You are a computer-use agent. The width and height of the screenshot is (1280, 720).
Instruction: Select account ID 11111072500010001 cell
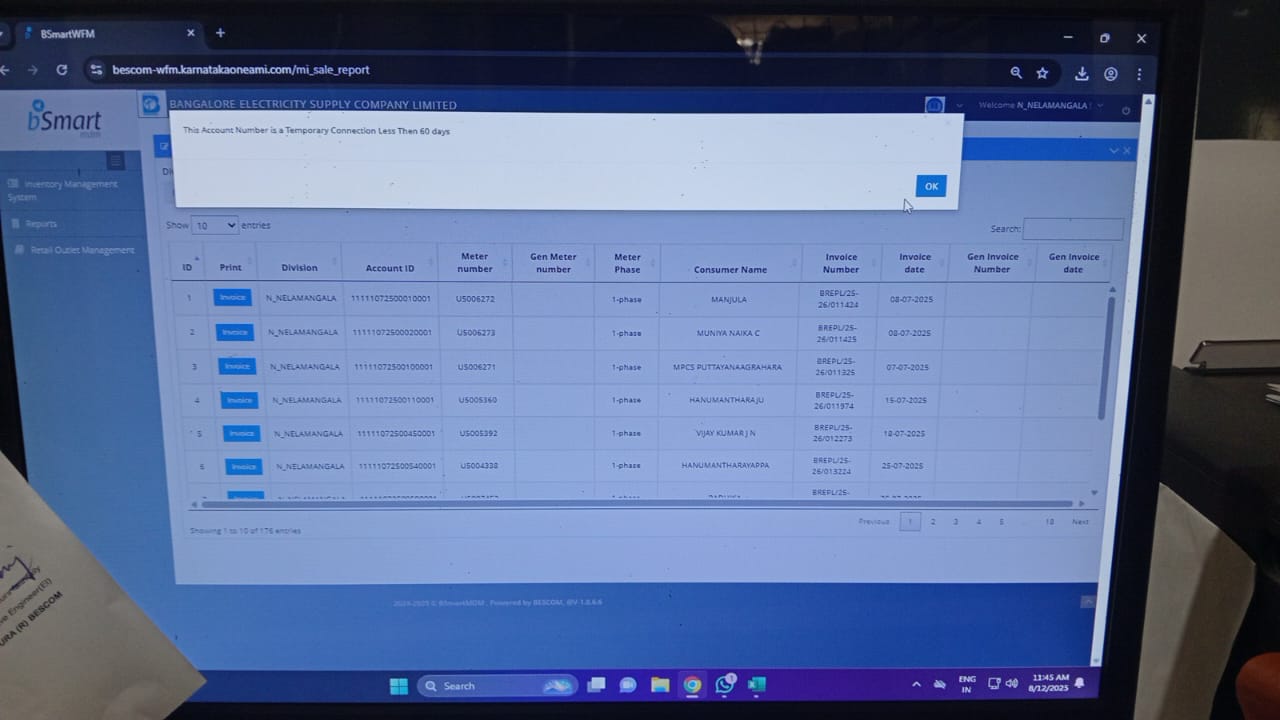pos(390,299)
